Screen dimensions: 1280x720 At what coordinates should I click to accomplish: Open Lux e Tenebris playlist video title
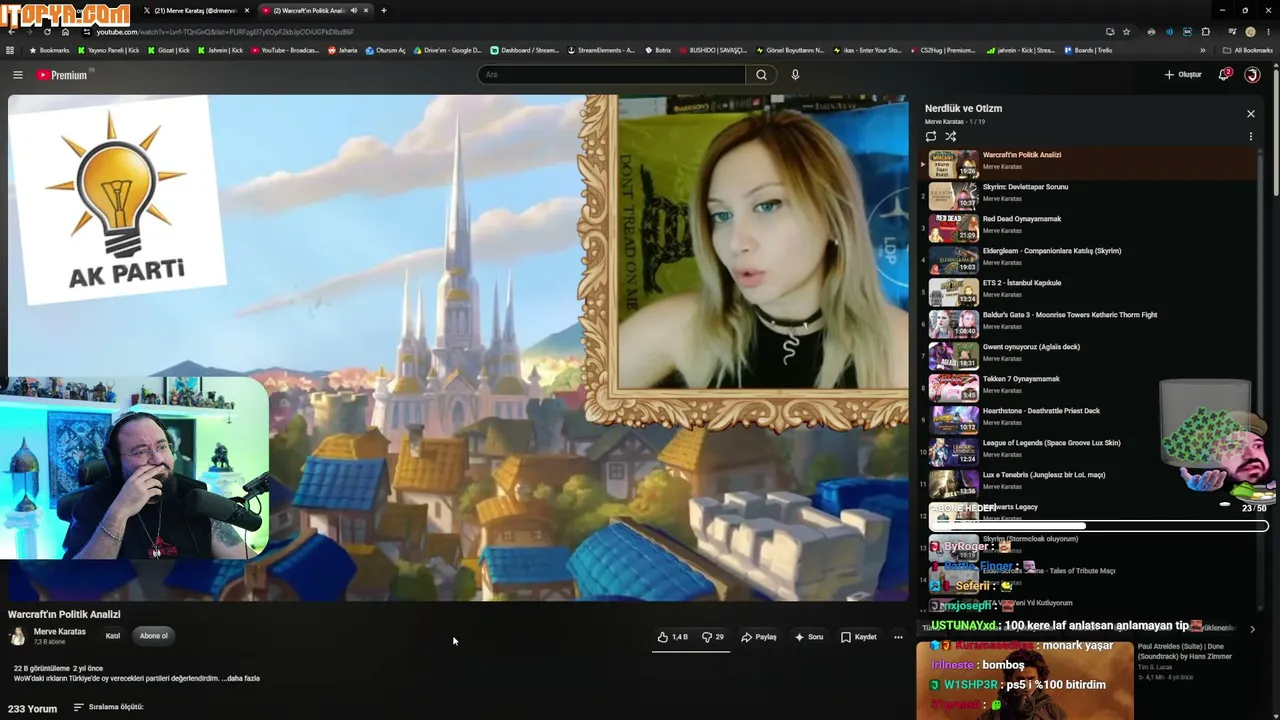1044,475
